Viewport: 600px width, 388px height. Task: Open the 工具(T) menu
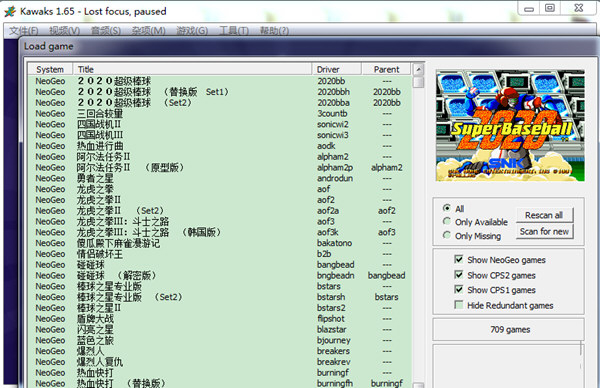(x=234, y=31)
